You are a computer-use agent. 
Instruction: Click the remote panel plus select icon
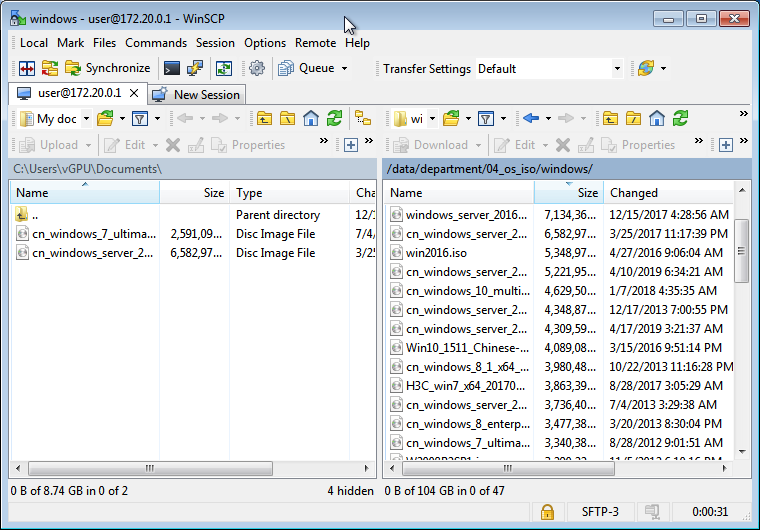pyautogui.click(x=726, y=145)
